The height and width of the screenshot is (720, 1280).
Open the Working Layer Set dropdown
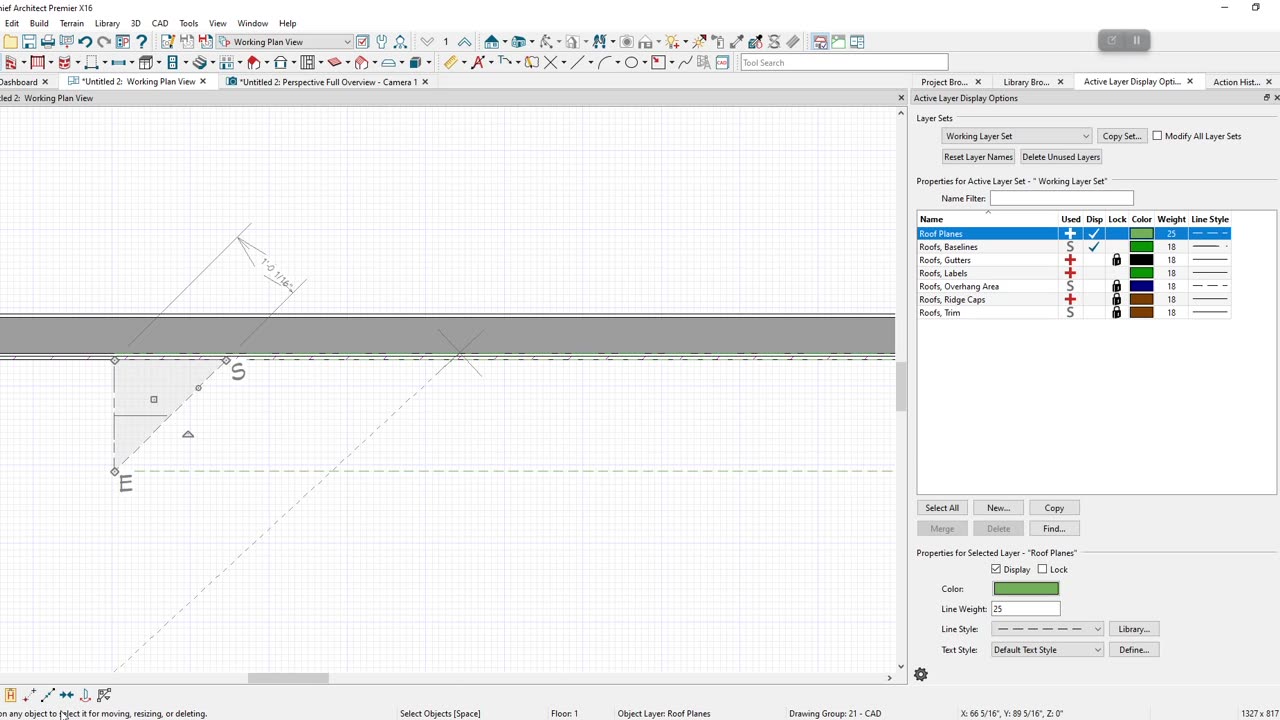coord(1016,136)
